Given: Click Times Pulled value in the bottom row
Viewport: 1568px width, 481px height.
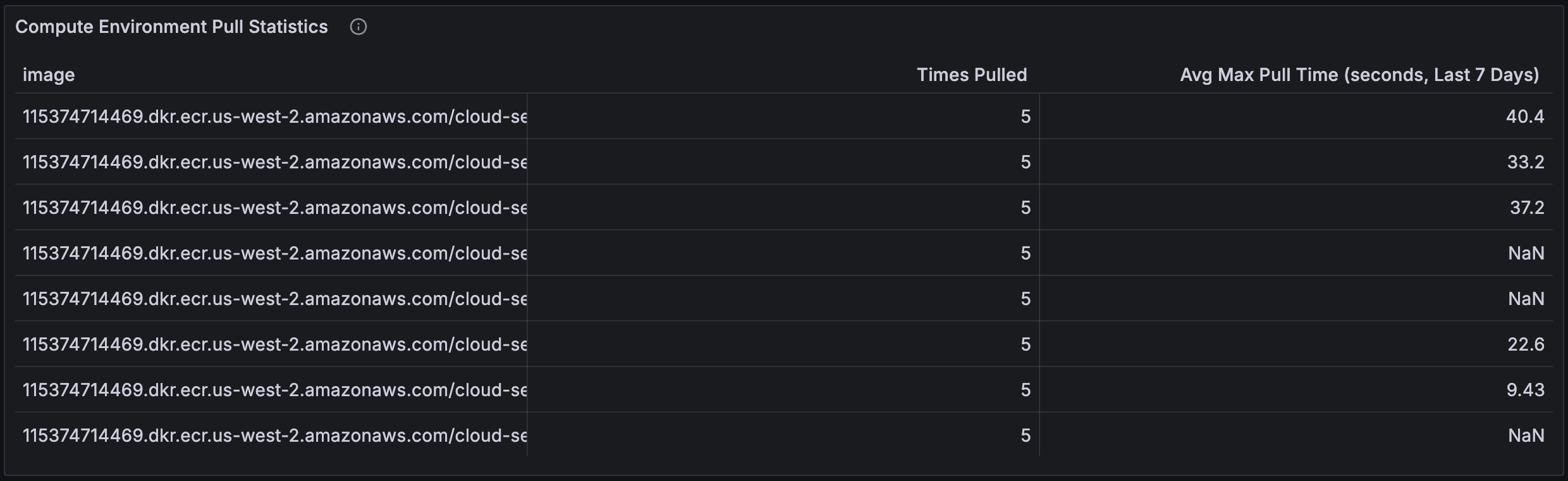Looking at the screenshot, I should [1026, 435].
